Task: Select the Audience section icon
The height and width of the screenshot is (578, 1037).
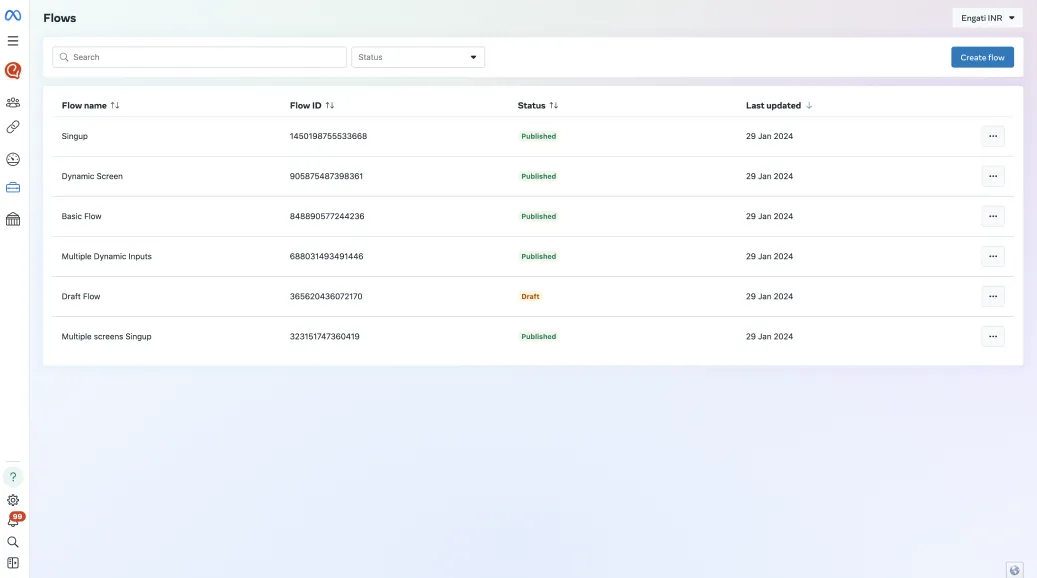Action: pos(12,101)
